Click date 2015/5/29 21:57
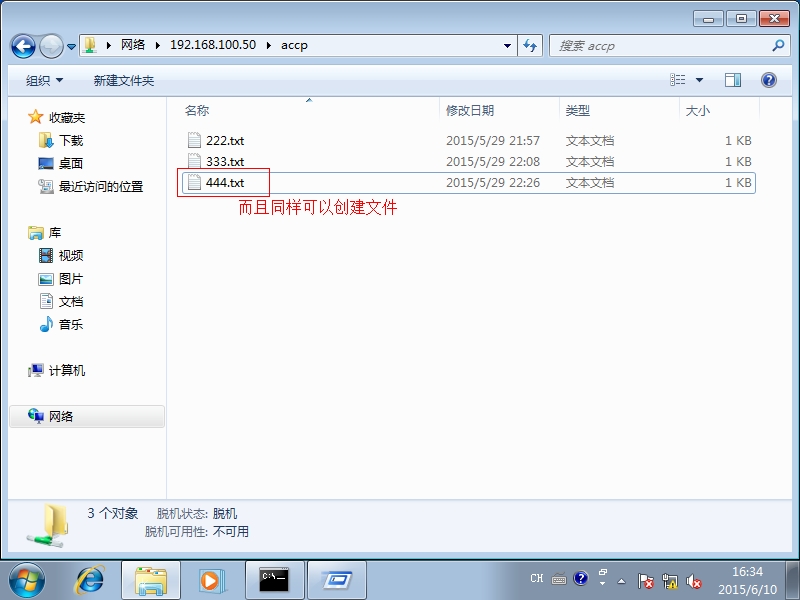Viewport: 800px width, 600px height. click(x=493, y=140)
